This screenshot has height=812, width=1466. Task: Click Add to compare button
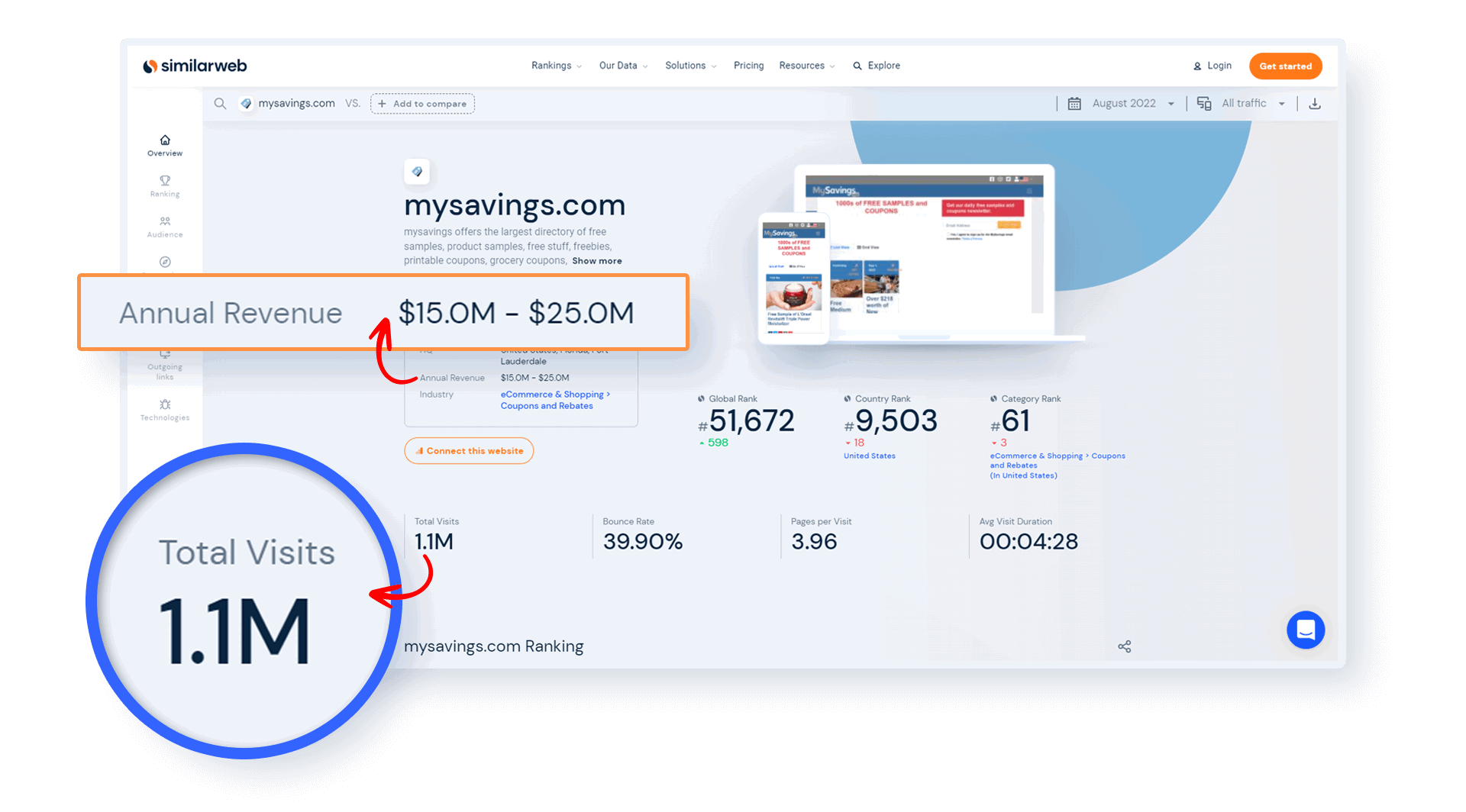422,104
